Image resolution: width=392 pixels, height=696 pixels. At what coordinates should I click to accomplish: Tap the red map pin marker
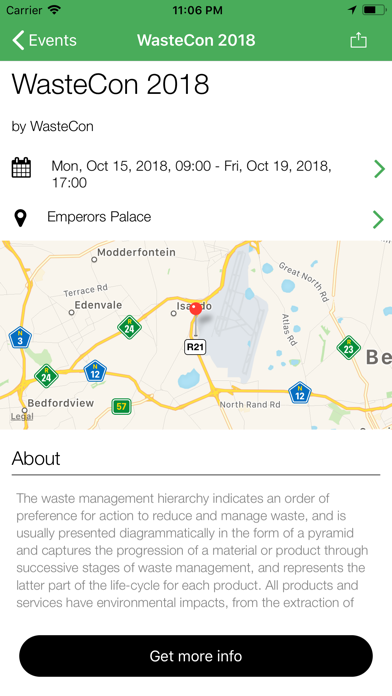click(196, 309)
